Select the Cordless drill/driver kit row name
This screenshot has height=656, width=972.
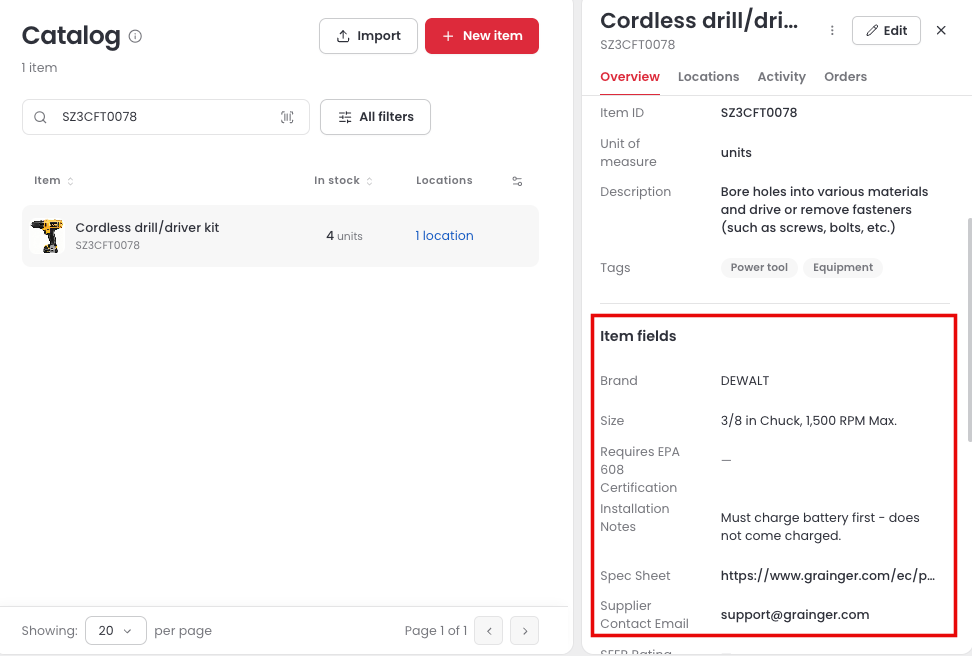coord(147,228)
